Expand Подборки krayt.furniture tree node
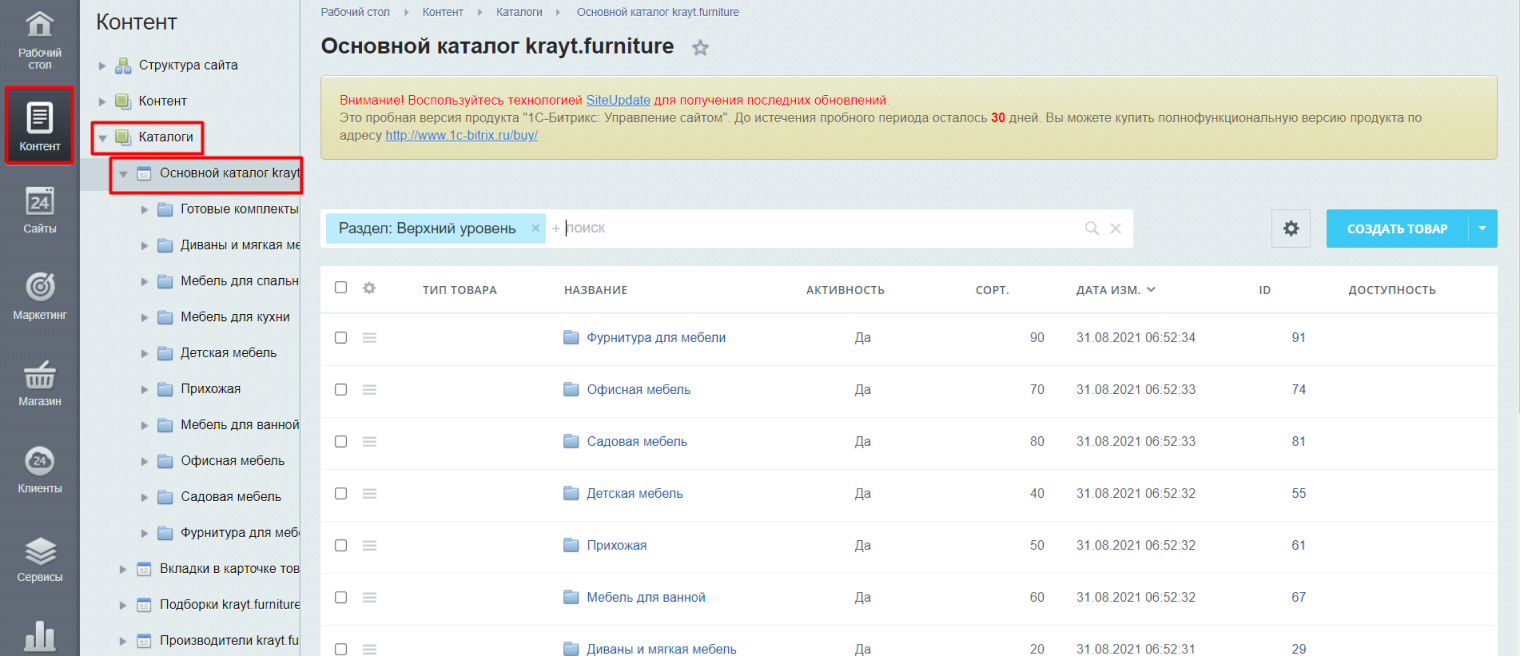The image size is (1520, 656). (x=123, y=606)
